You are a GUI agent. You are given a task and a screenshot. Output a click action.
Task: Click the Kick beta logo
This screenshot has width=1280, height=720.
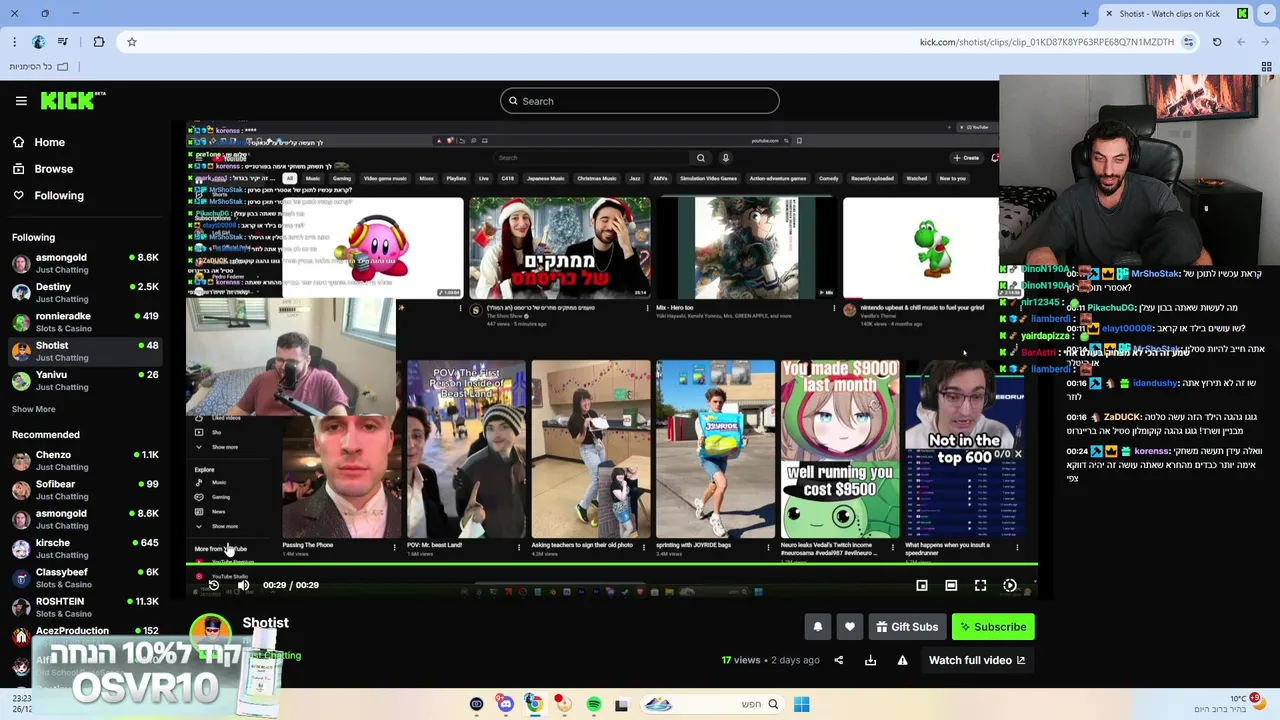73,100
